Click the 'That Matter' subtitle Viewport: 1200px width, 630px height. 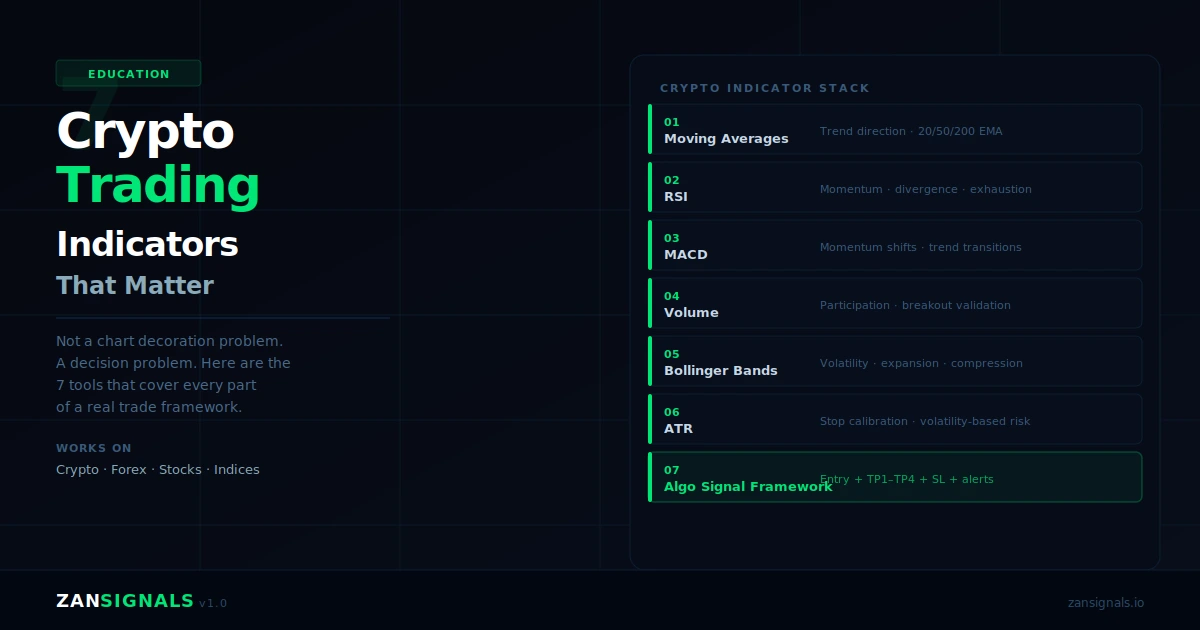tap(135, 285)
